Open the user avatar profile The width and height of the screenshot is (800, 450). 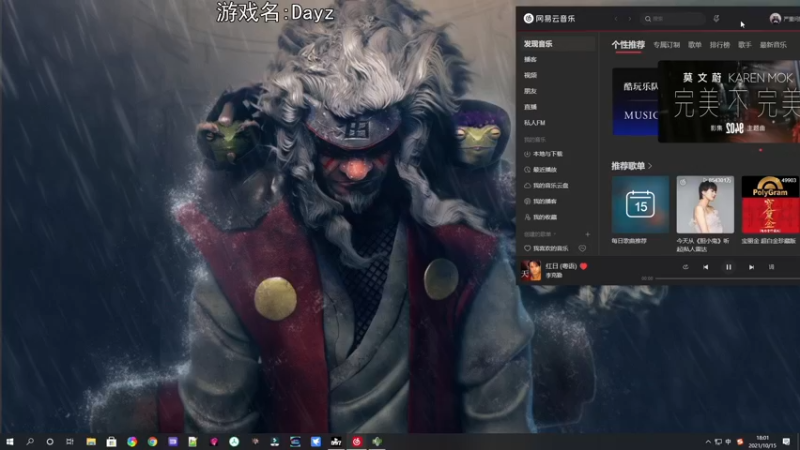[775, 19]
